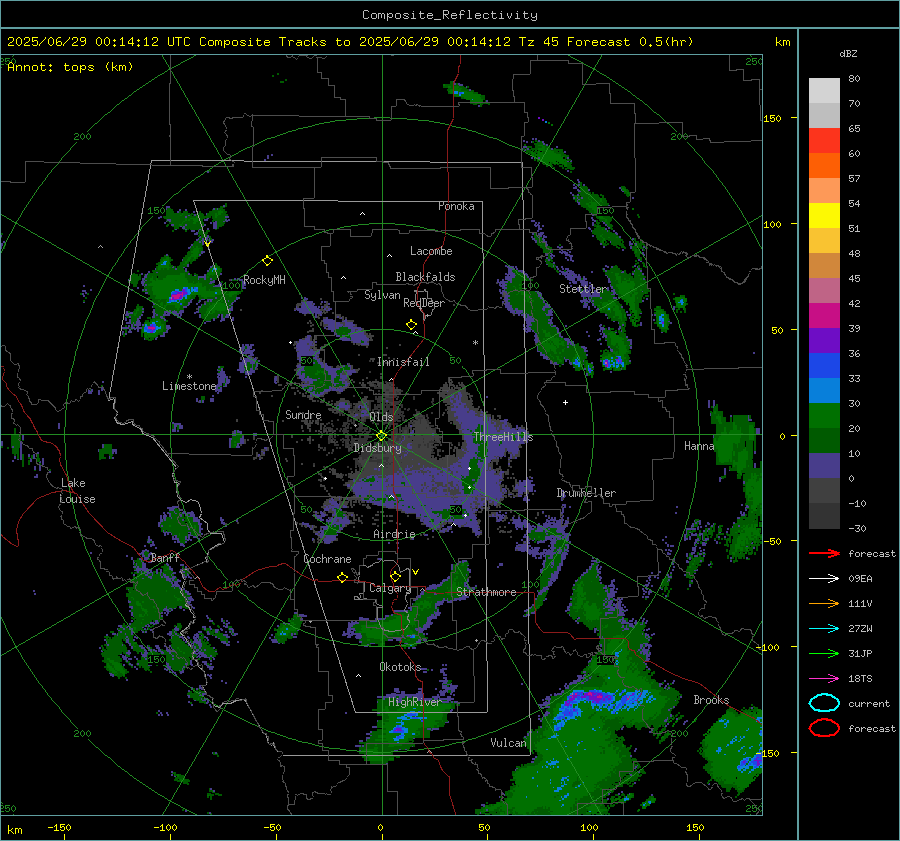This screenshot has width=900, height=841.
Task: Click the ThreeHills town label
Action: point(503,437)
